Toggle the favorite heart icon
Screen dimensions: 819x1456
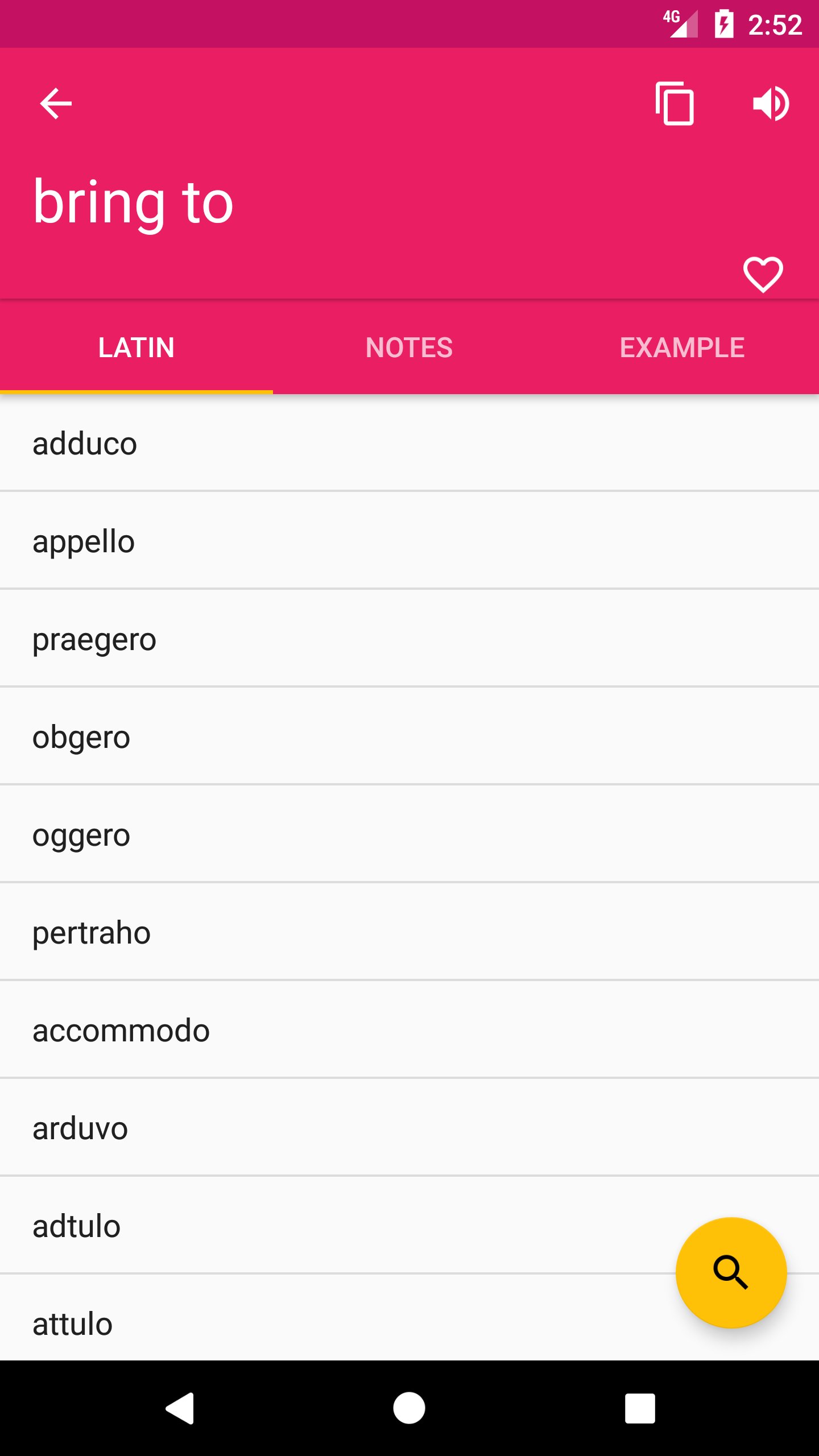click(763, 274)
